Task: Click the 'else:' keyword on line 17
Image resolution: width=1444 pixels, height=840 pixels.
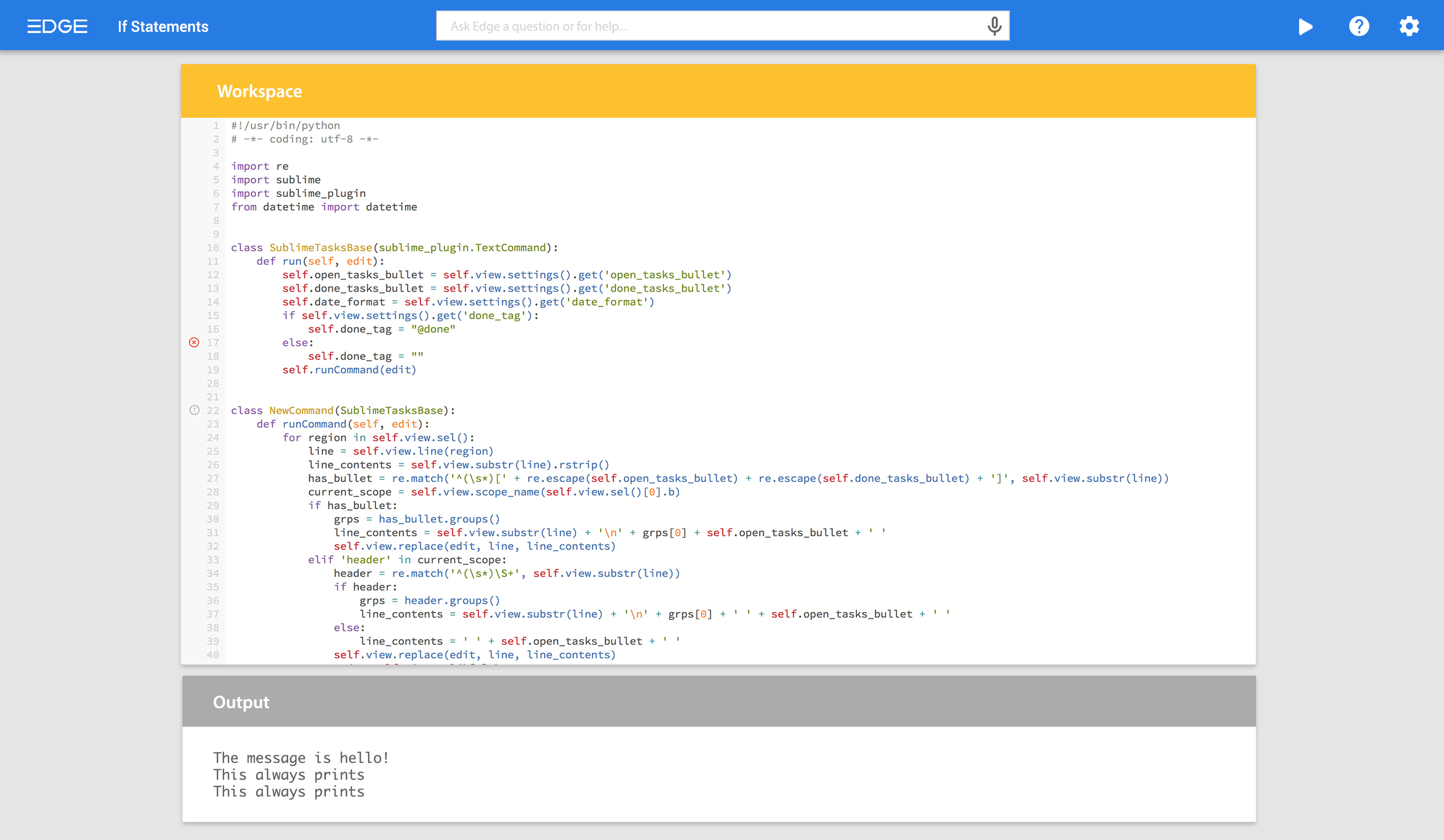Action: coord(297,343)
